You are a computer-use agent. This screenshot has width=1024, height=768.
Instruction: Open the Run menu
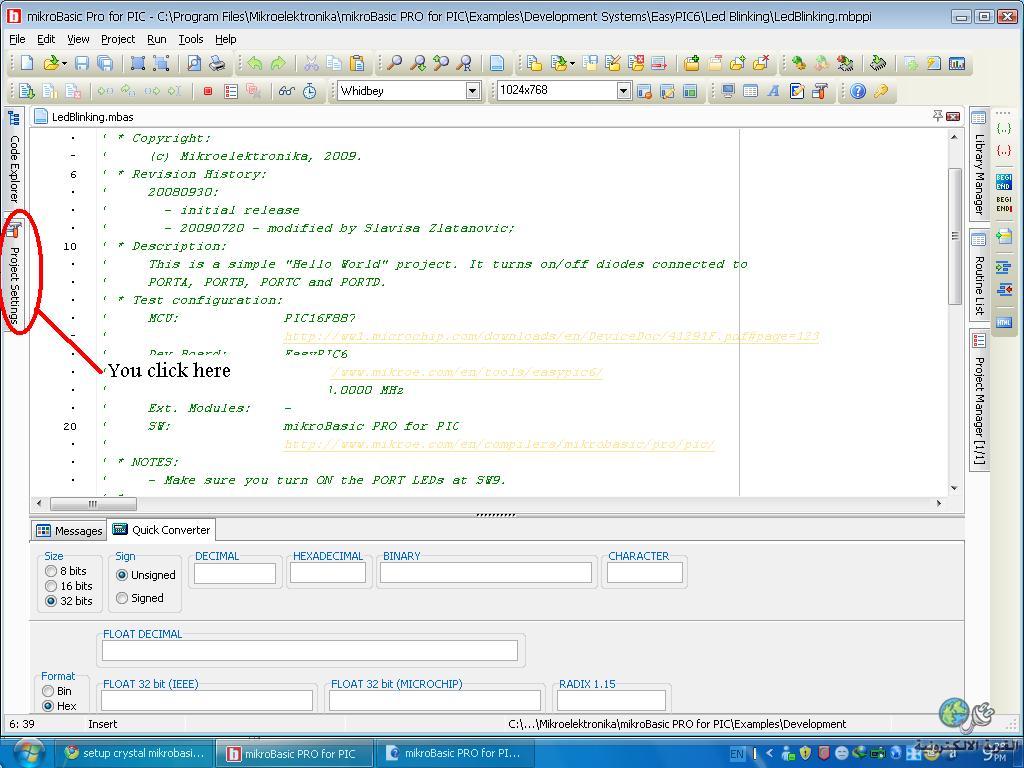click(x=157, y=39)
